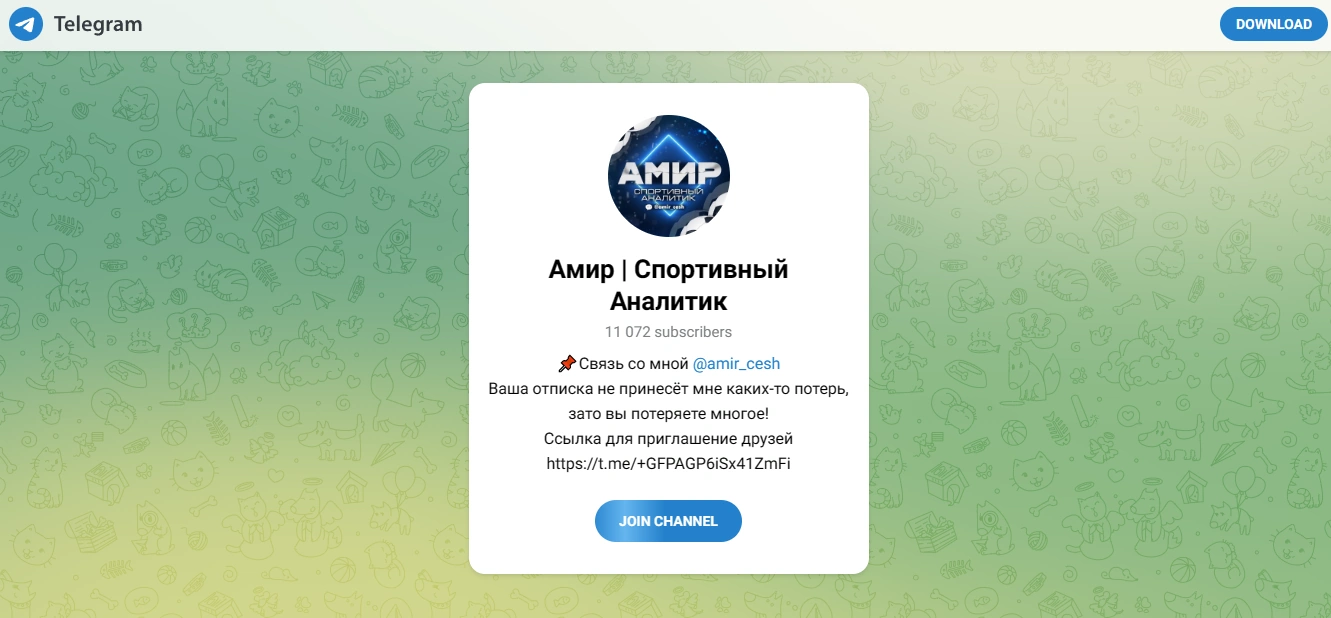
Task: Click the blue DOWNLOAD button
Action: pyautogui.click(x=1273, y=24)
